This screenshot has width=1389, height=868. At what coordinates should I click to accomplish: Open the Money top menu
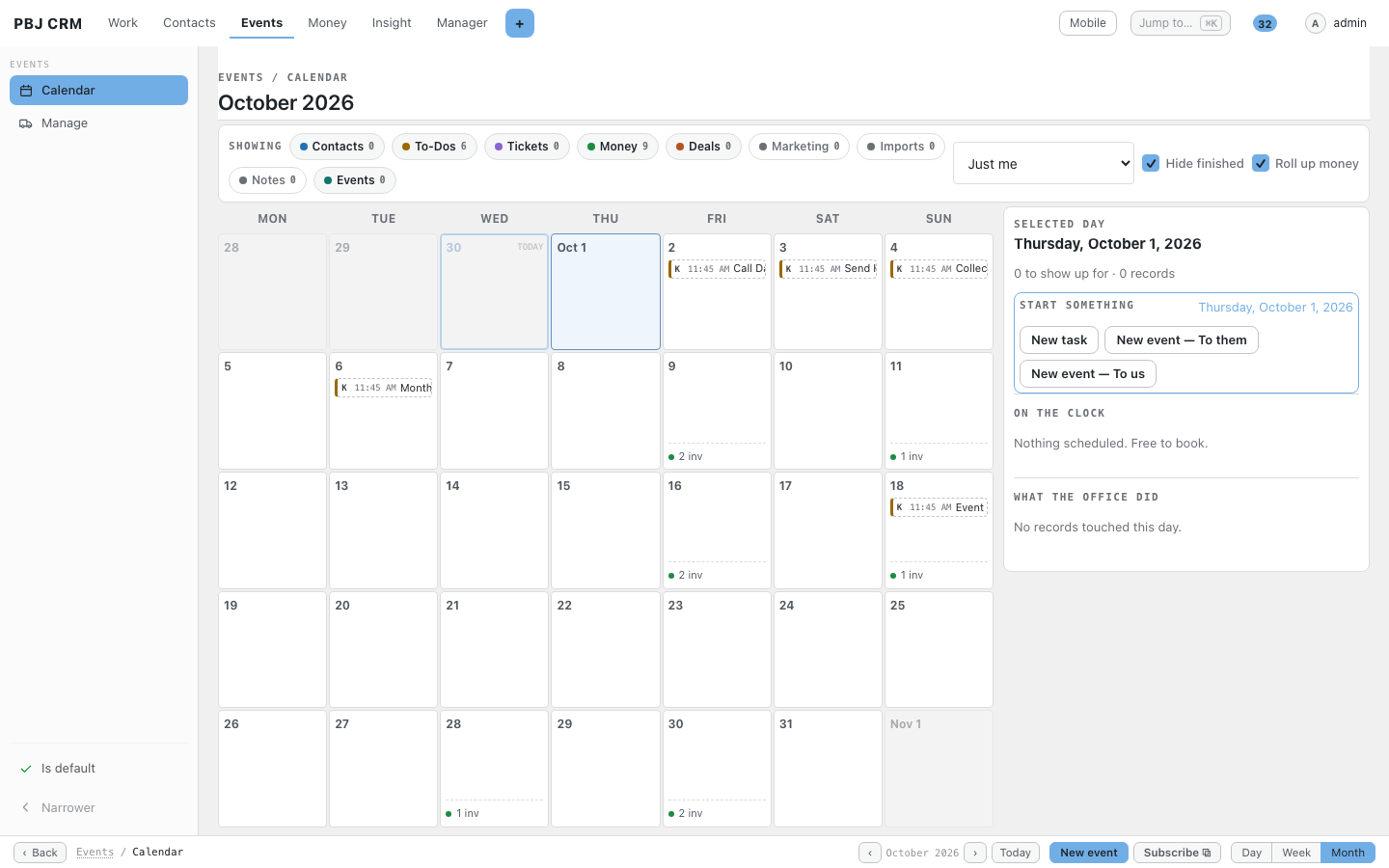327,23
